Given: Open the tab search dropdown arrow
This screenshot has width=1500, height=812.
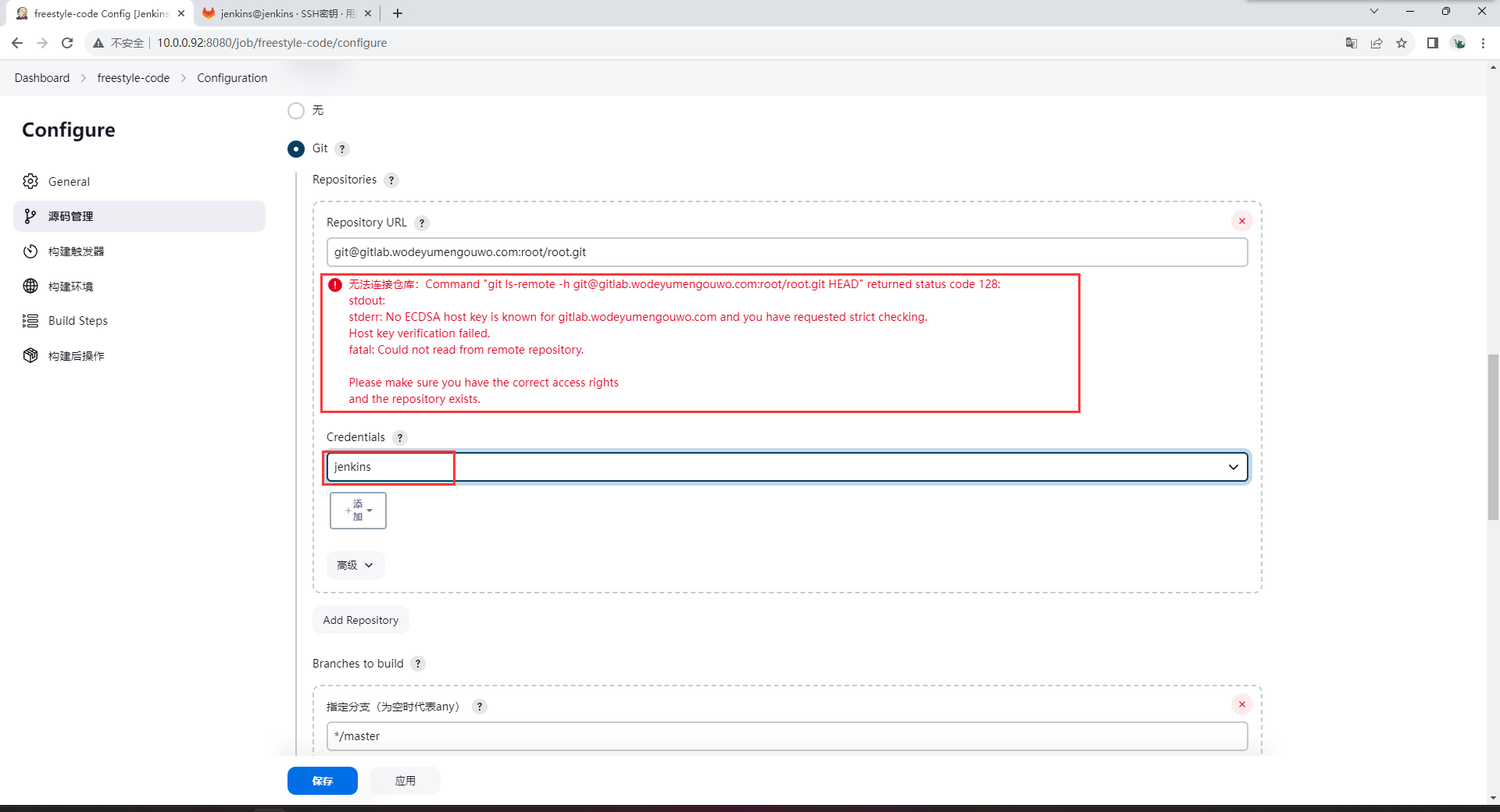Looking at the screenshot, I should [x=1374, y=11].
